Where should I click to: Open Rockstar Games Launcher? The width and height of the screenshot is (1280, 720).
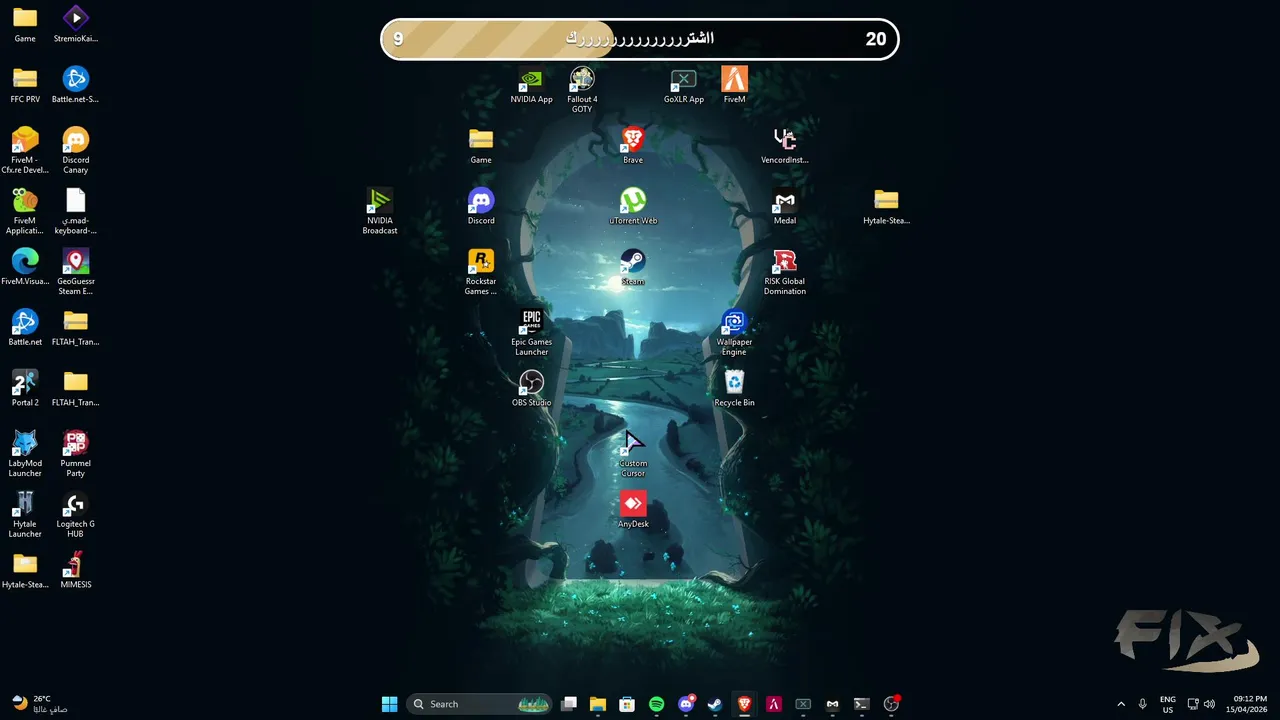pos(481,272)
